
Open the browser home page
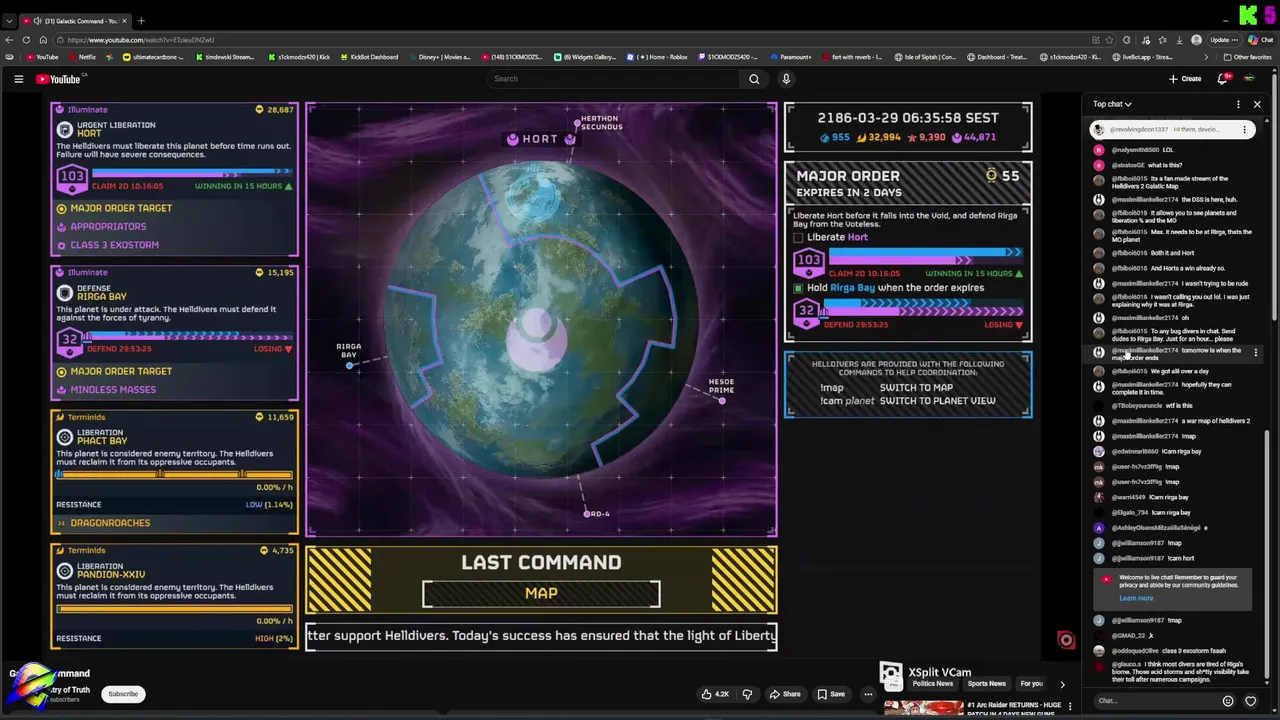(x=45, y=40)
